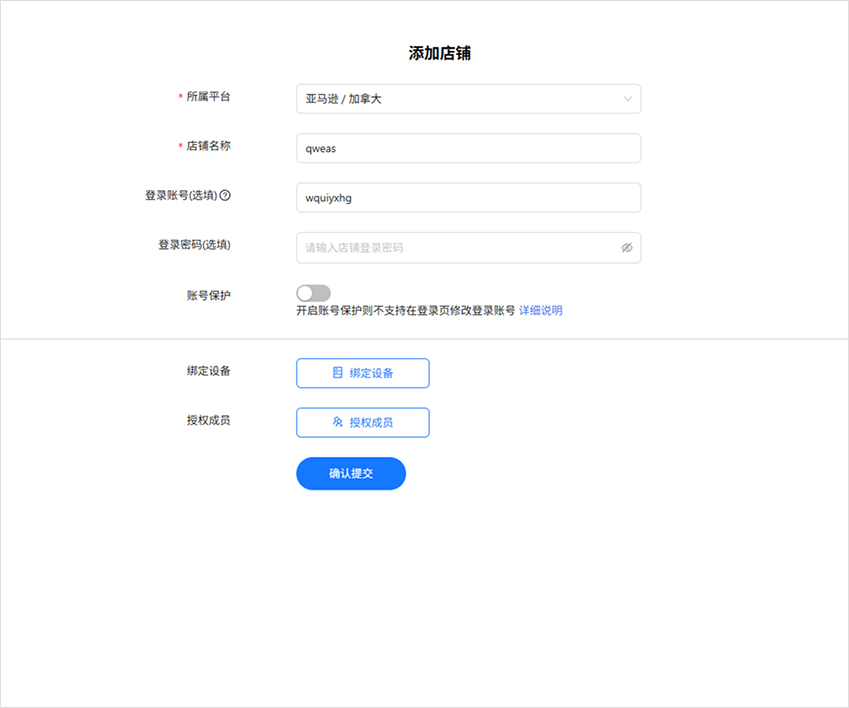This screenshot has width=849, height=708.
Task: Click the member icon inside 授权成员 button
Action: (338, 423)
